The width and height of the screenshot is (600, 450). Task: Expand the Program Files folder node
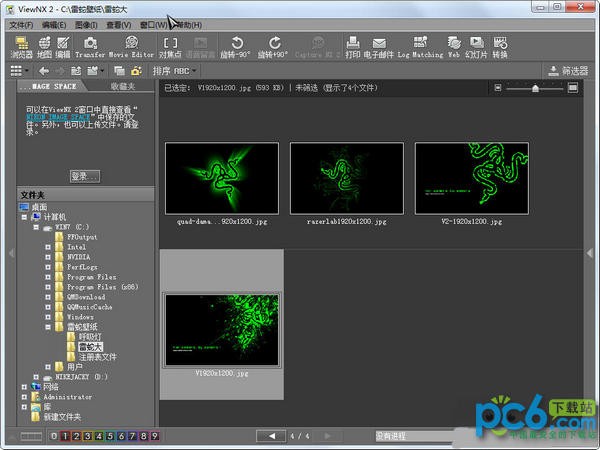(x=48, y=277)
